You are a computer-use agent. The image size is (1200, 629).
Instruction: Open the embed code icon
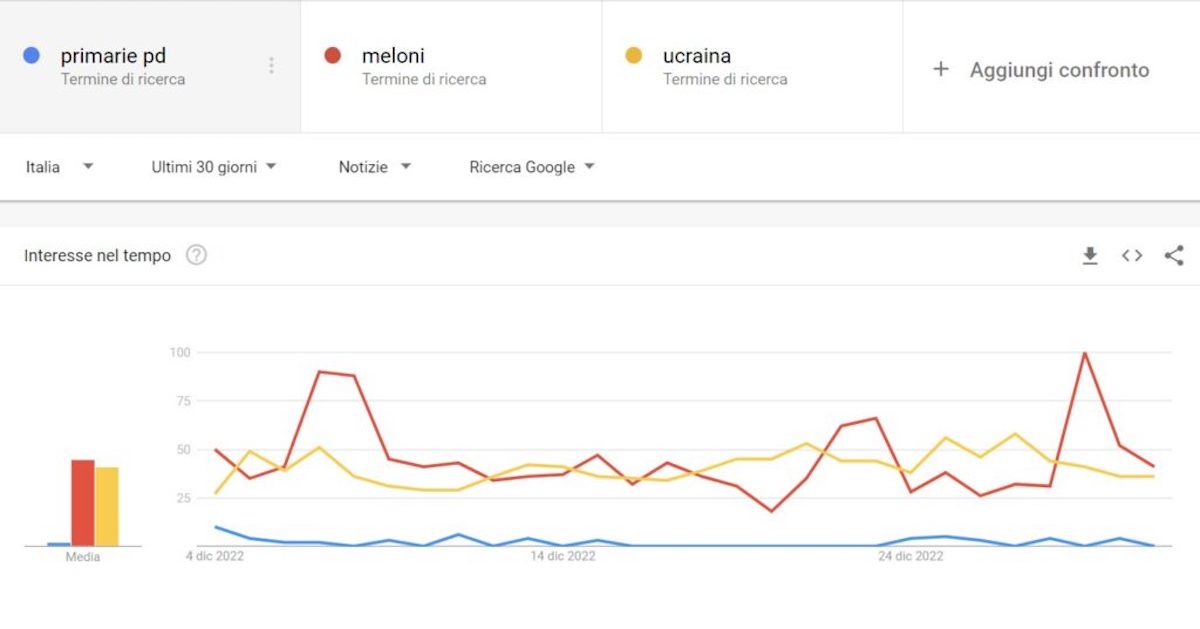coord(1132,256)
